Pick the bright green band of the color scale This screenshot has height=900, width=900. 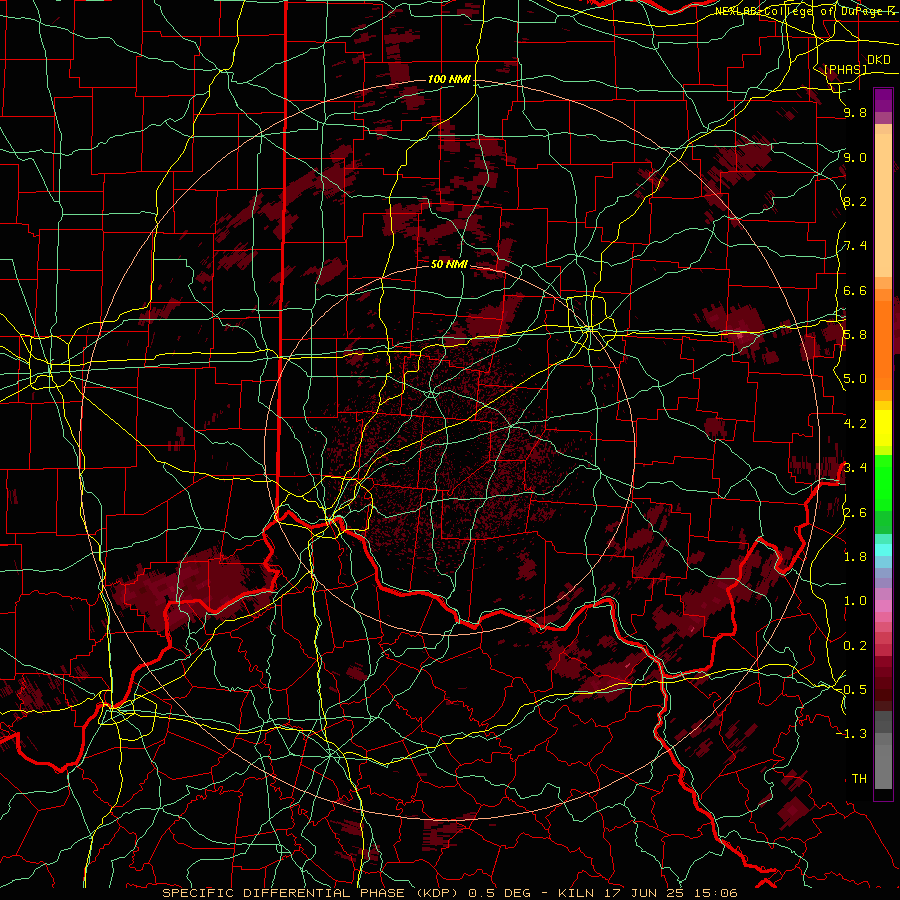pos(883,484)
